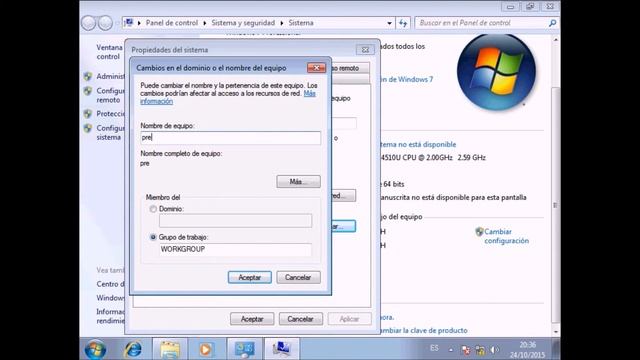The height and width of the screenshot is (360, 640).
Task: Open Windows Media Player taskbar icon
Action: pyautogui.click(x=206, y=350)
